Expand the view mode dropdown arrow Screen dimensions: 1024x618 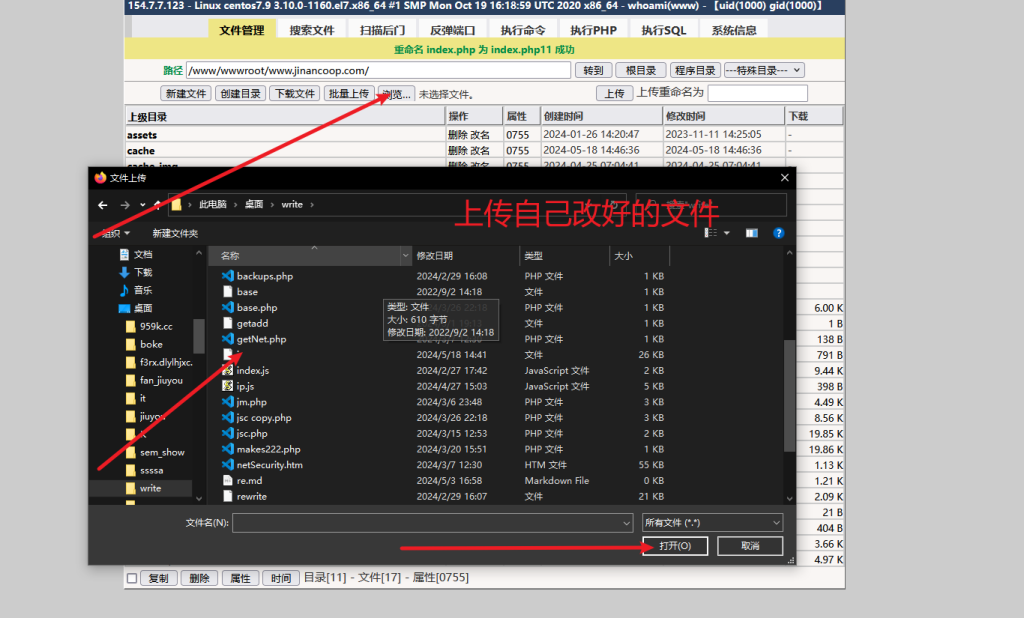coord(727,233)
